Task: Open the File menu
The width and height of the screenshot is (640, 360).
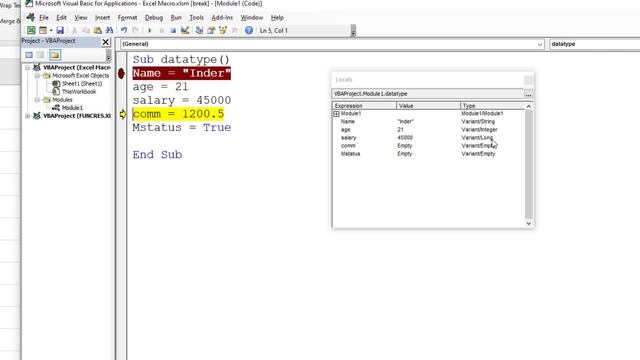Action: 44,18
